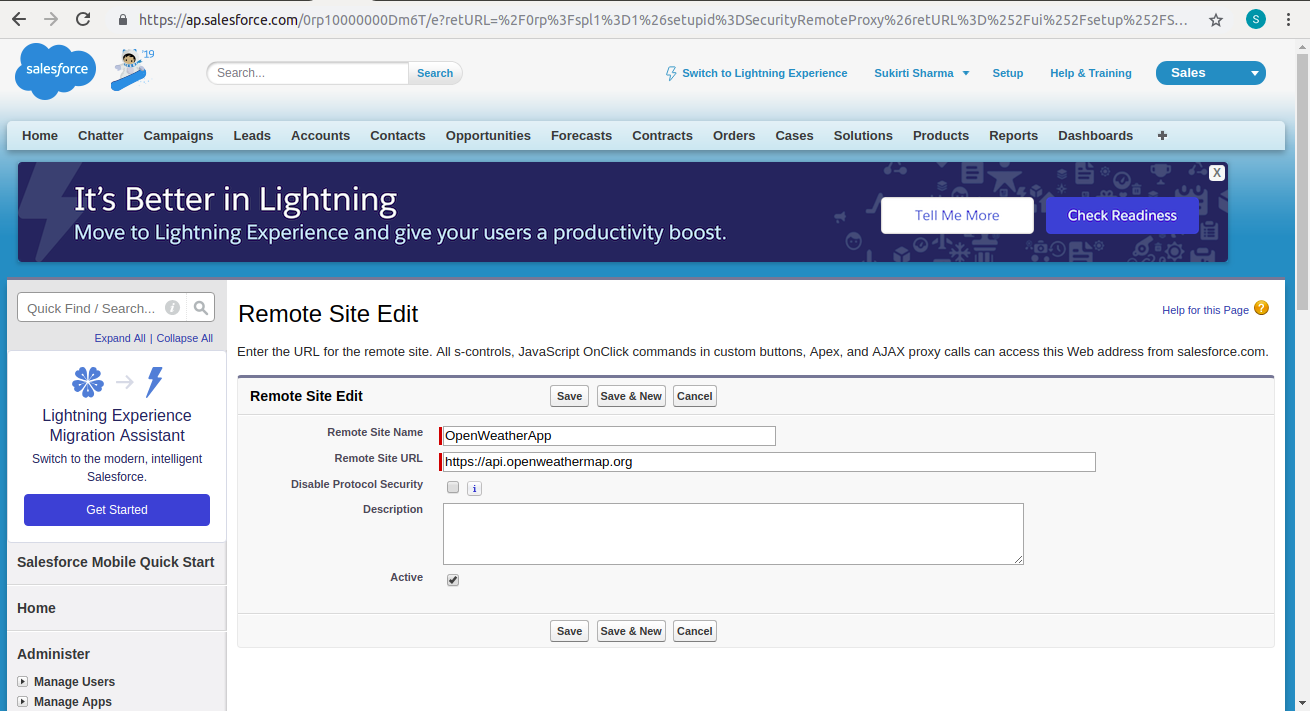The height and width of the screenshot is (711, 1310).
Task: Uncheck the Active checkbox
Action: [x=453, y=579]
